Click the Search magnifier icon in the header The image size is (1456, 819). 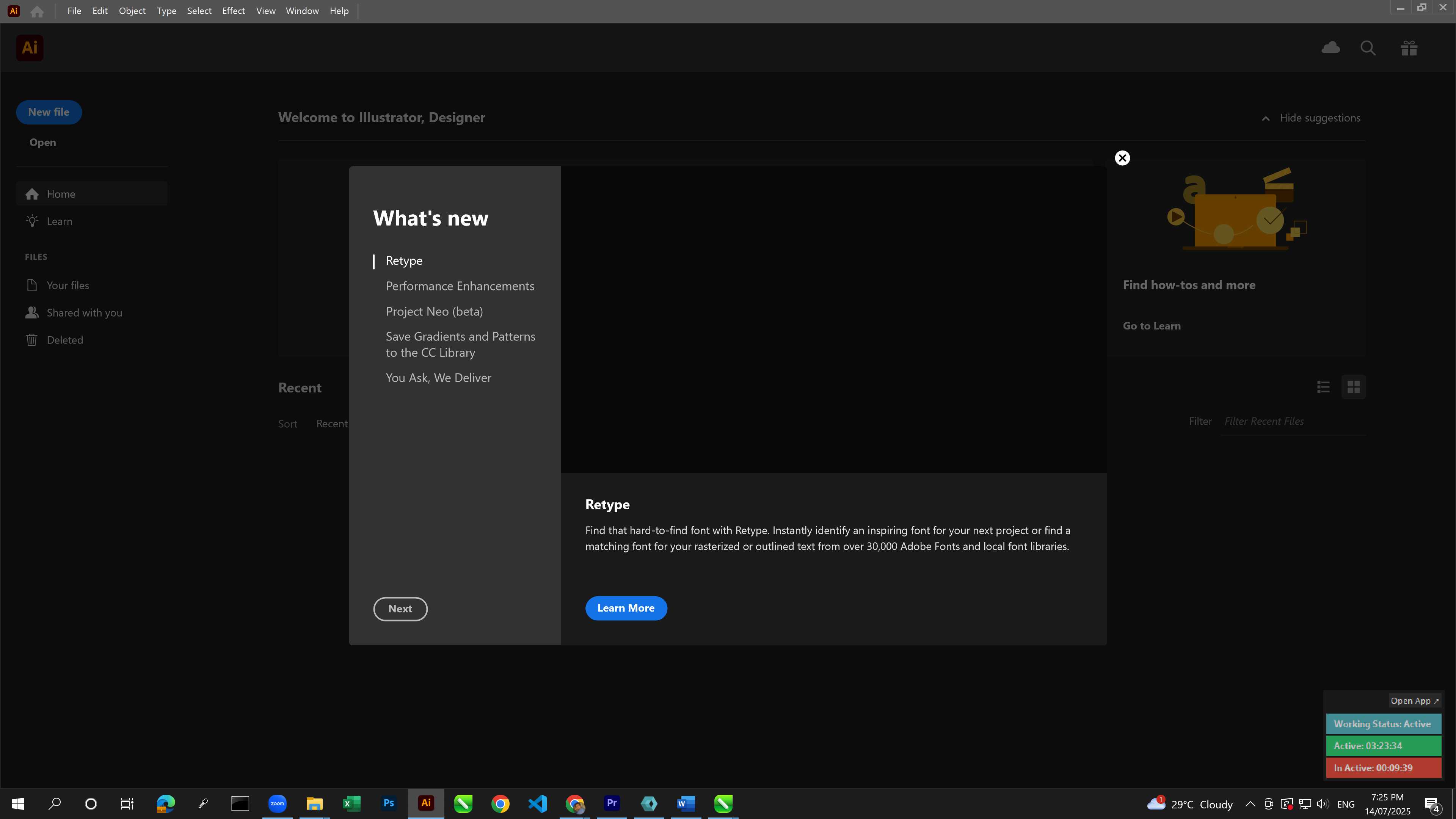(x=1368, y=48)
